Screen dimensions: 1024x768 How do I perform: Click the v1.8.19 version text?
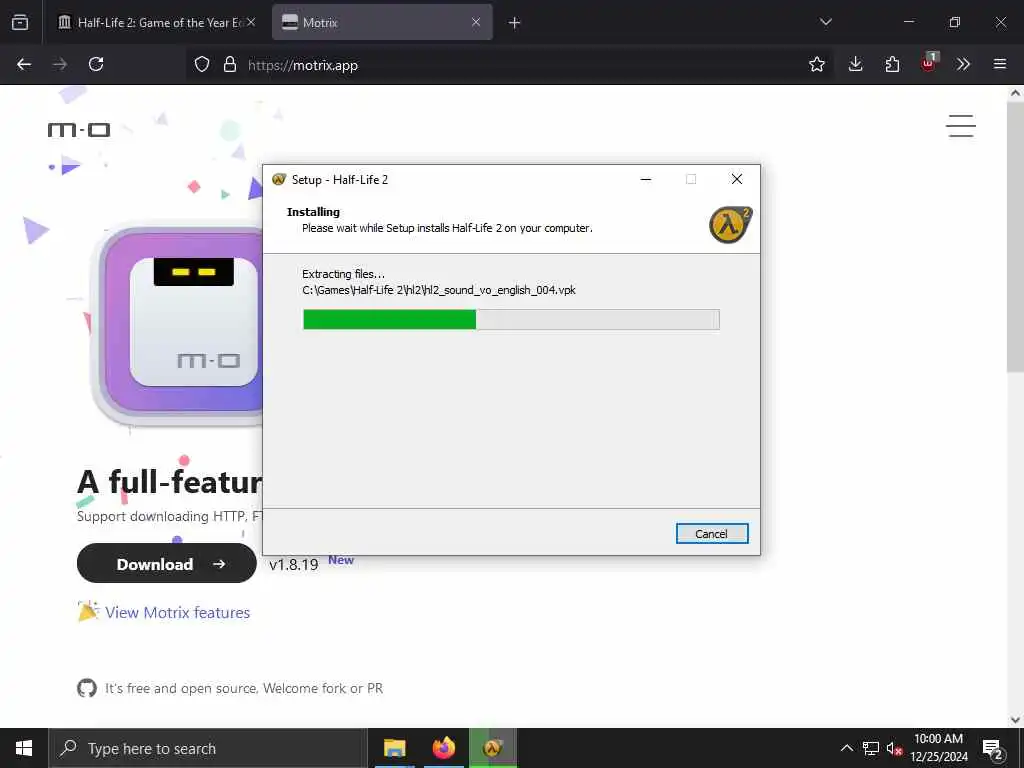294,564
